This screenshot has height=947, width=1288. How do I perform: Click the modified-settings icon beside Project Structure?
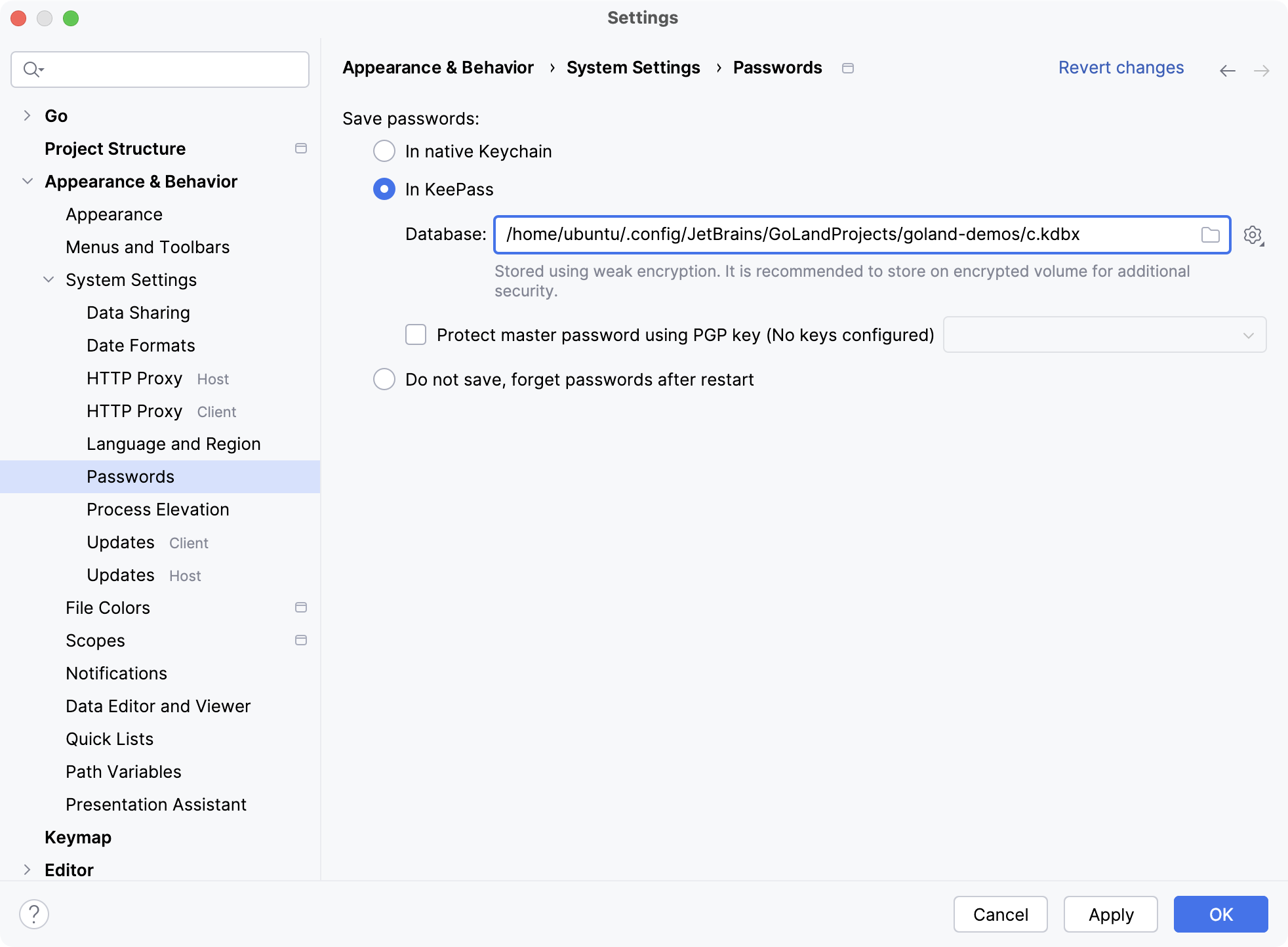[301, 148]
